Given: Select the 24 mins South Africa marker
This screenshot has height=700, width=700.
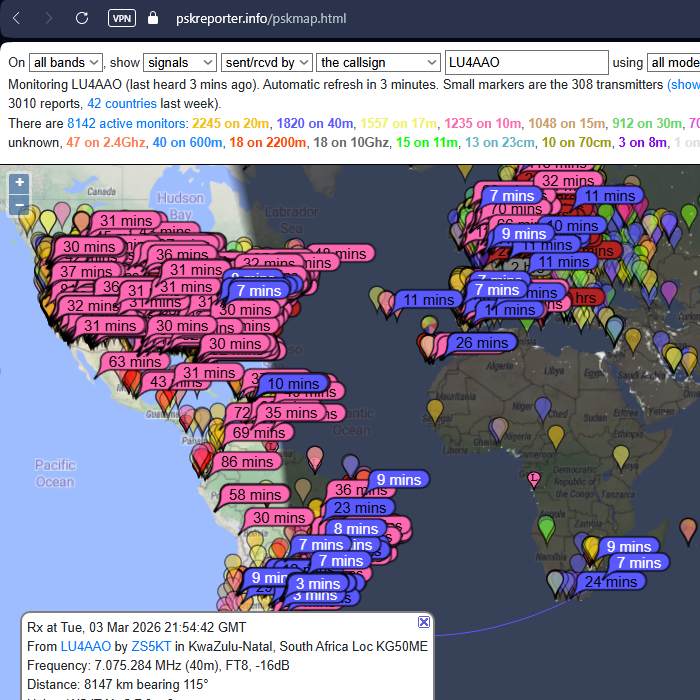Looking at the screenshot, I should click(x=610, y=581).
